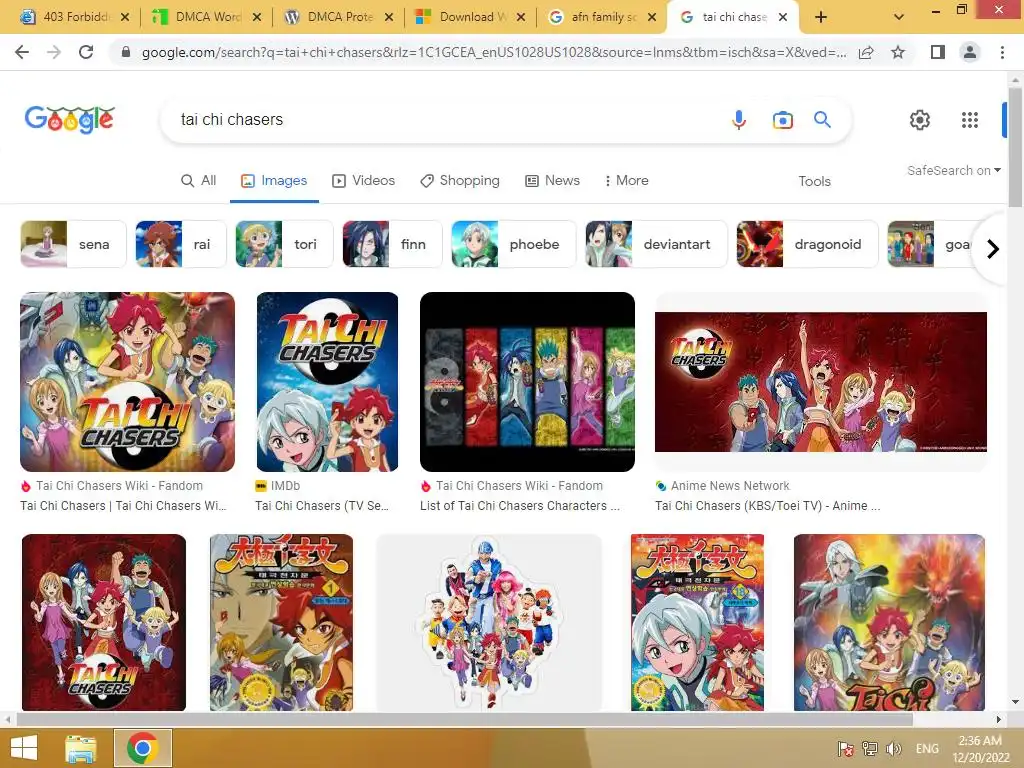This screenshot has width=1024, height=768.
Task: Close the 403 Forbidden tab
Action: (125, 17)
